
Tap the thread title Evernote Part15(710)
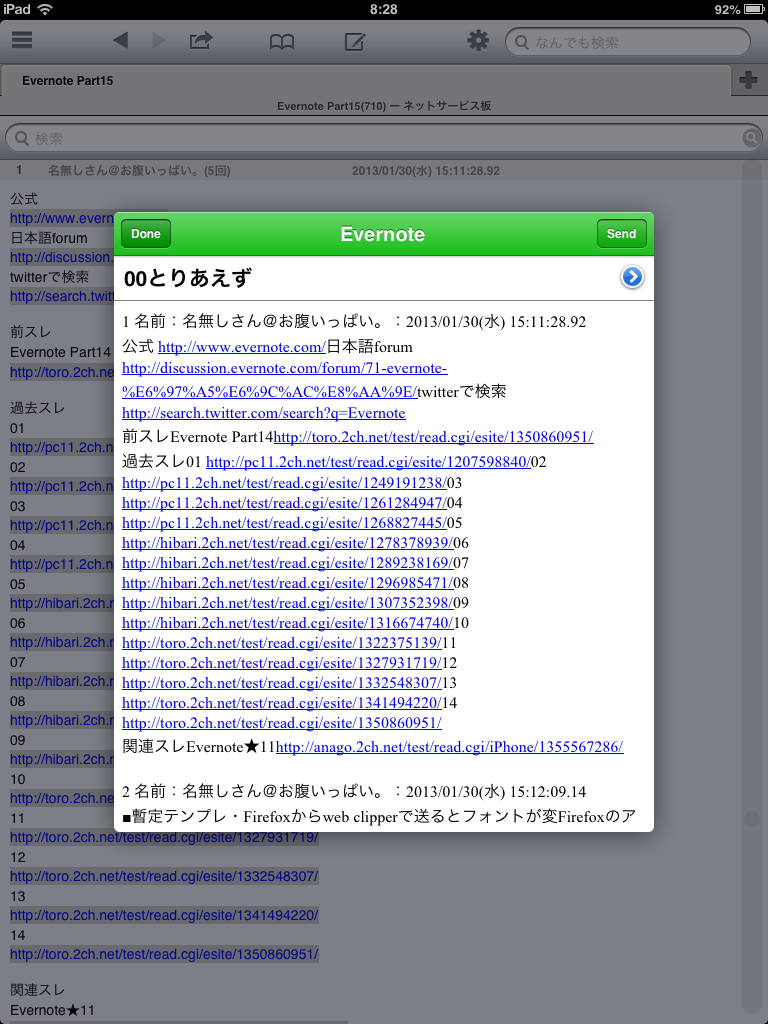point(383,106)
